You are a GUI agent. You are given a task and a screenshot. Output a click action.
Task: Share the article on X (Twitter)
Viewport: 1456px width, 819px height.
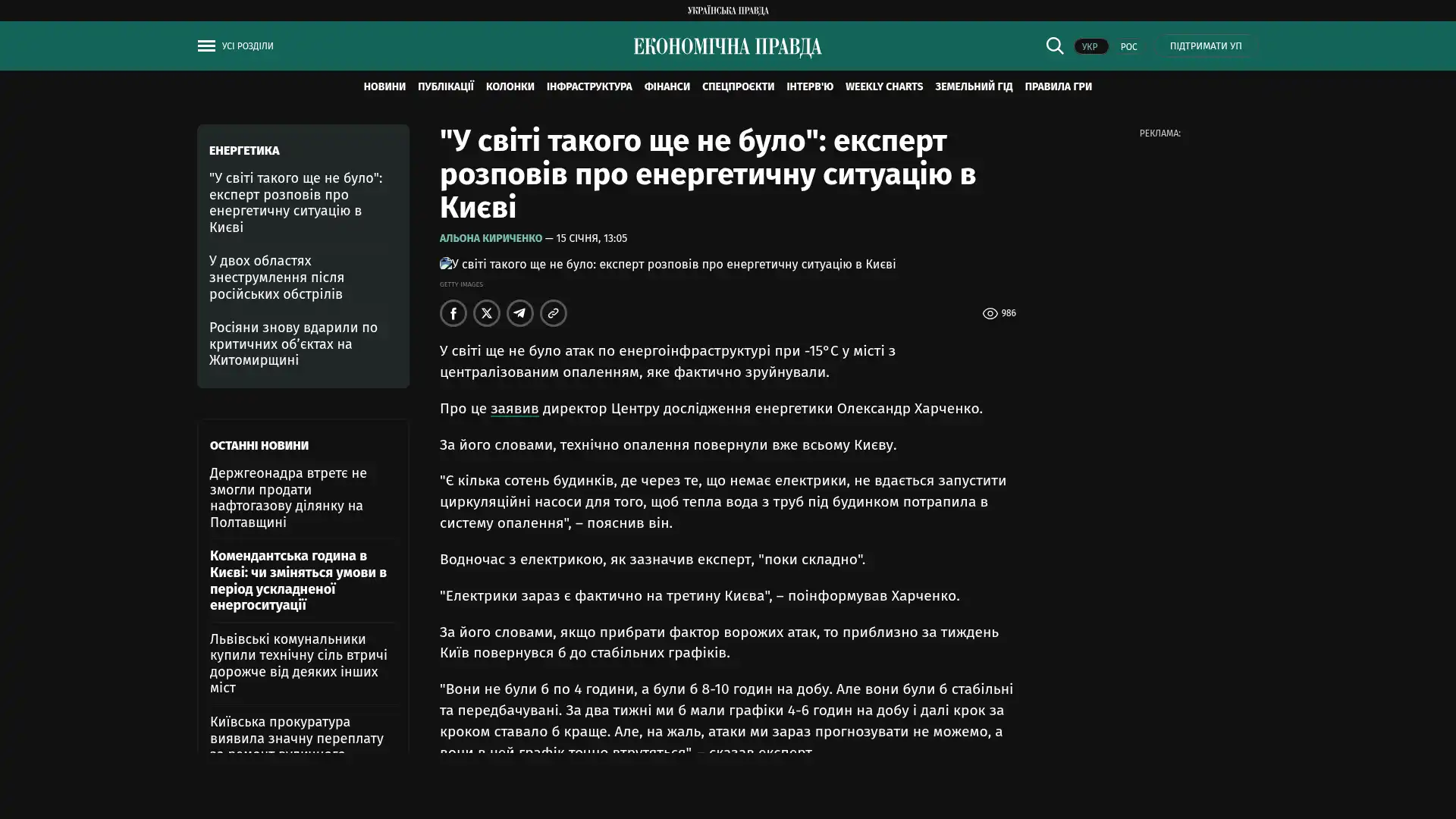(x=486, y=313)
